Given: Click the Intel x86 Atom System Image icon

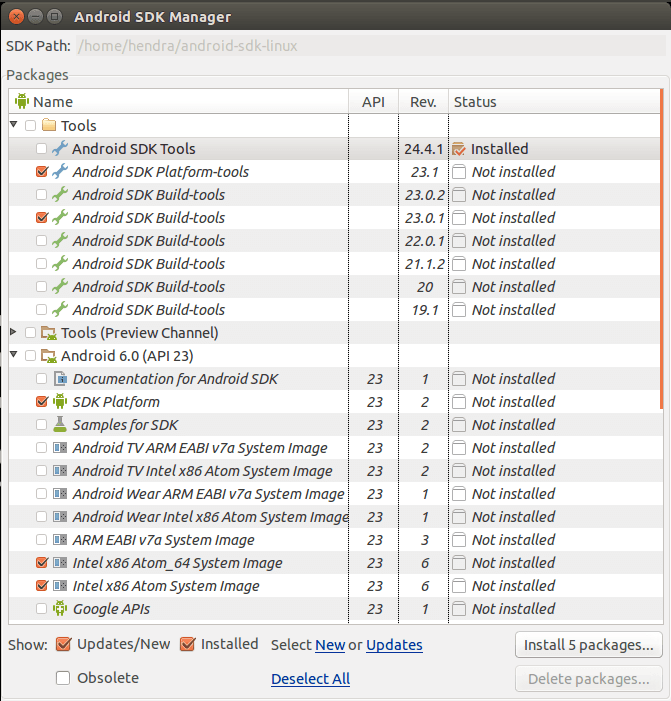Looking at the screenshot, I should click(60, 586).
